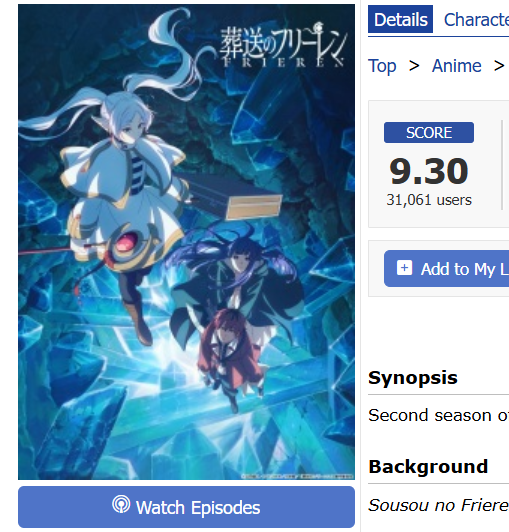This screenshot has height=532, width=509.
Task: Click the Synopsis heading
Action: pyautogui.click(x=413, y=378)
